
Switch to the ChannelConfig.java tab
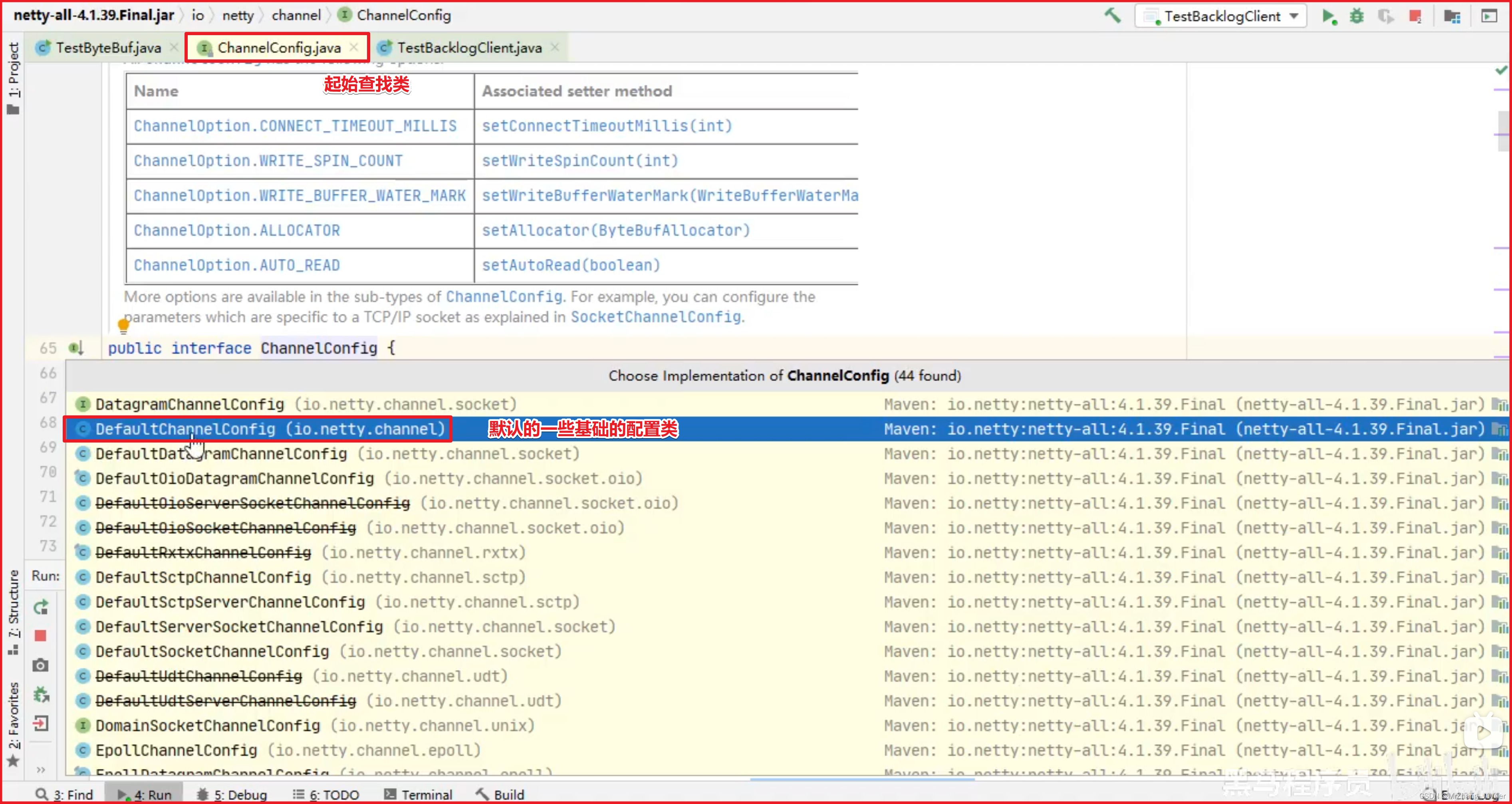279,48
